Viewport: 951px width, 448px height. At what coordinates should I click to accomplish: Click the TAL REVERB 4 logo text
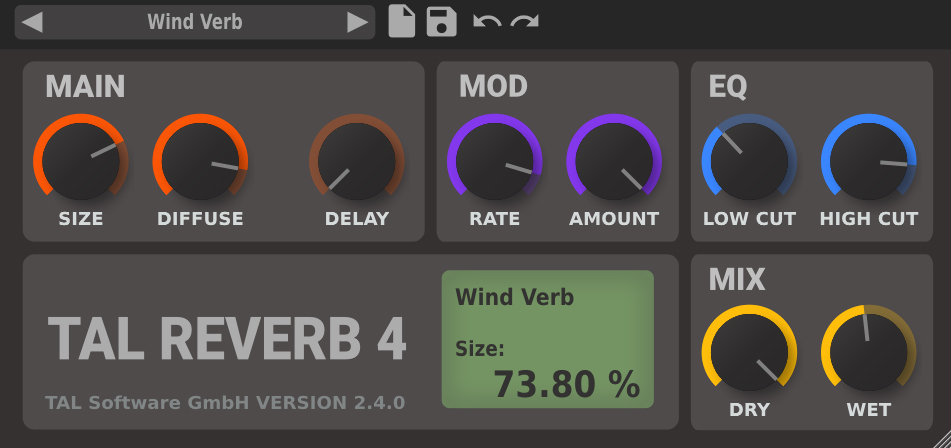pyautogui.click(x=227, y=339)
